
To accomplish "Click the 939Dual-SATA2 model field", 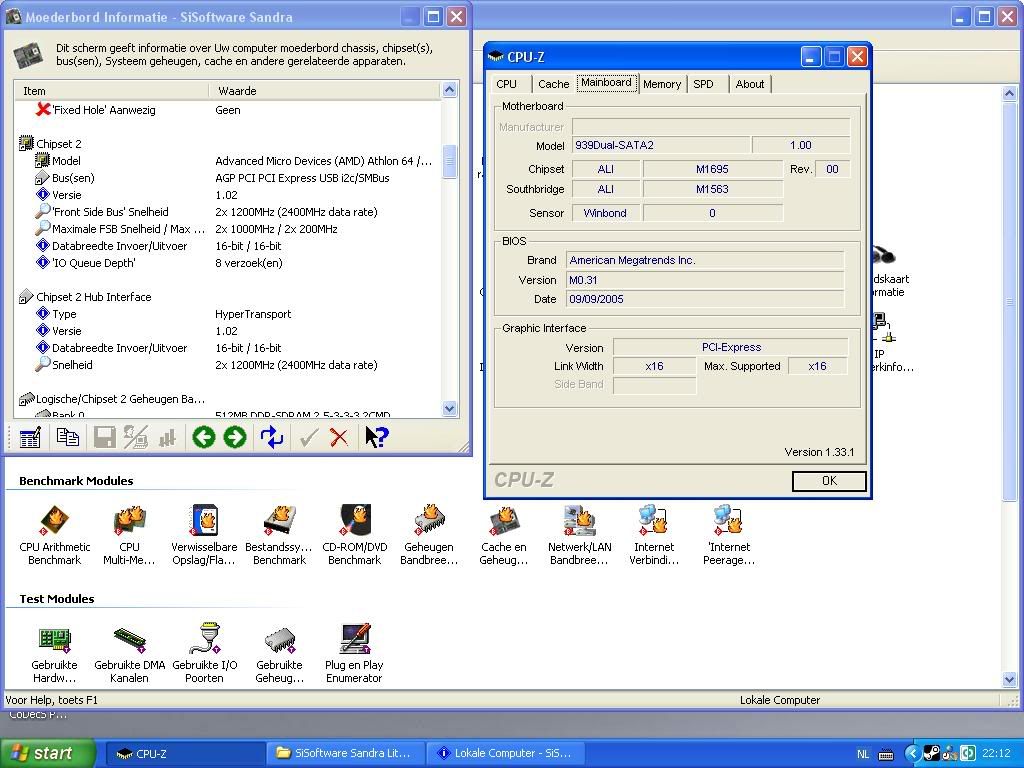I will 661,145.
